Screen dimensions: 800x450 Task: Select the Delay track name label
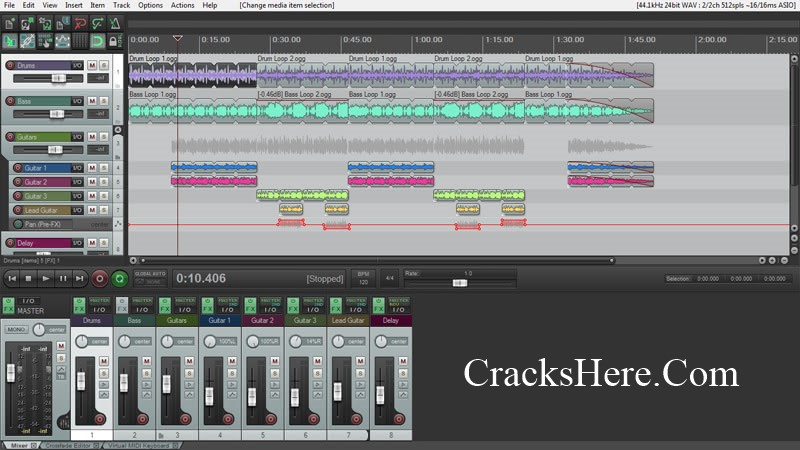(44, 243)
